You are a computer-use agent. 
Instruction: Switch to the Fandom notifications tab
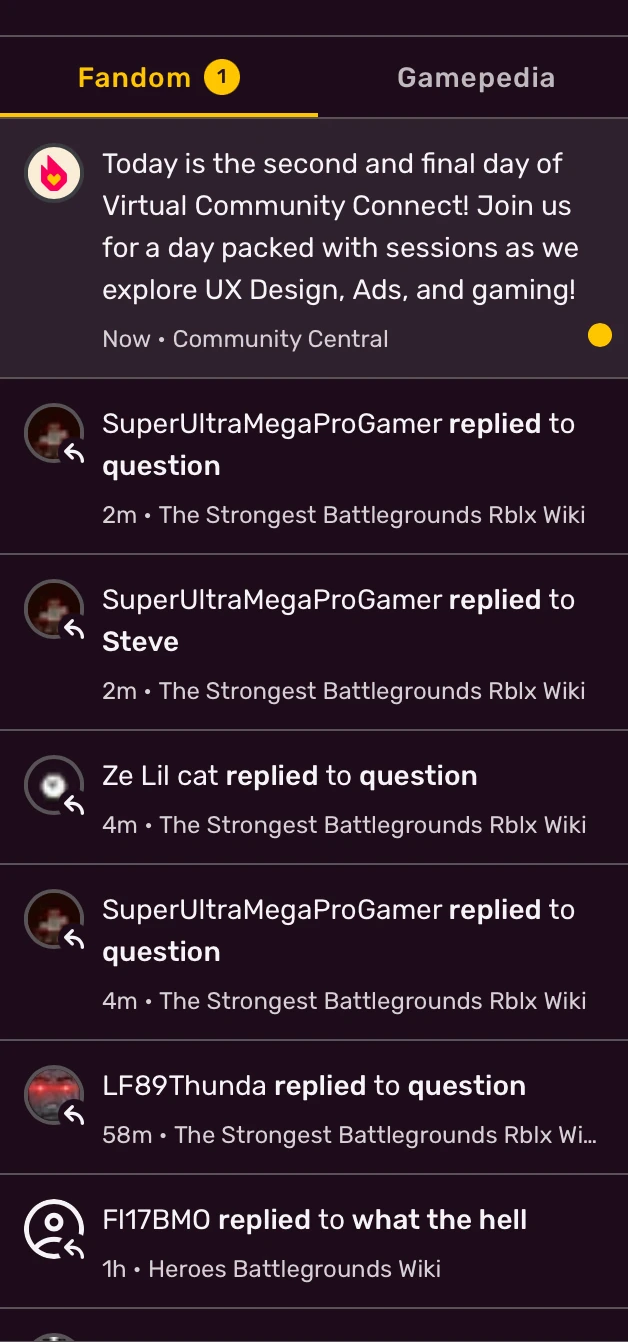(134, 78)
